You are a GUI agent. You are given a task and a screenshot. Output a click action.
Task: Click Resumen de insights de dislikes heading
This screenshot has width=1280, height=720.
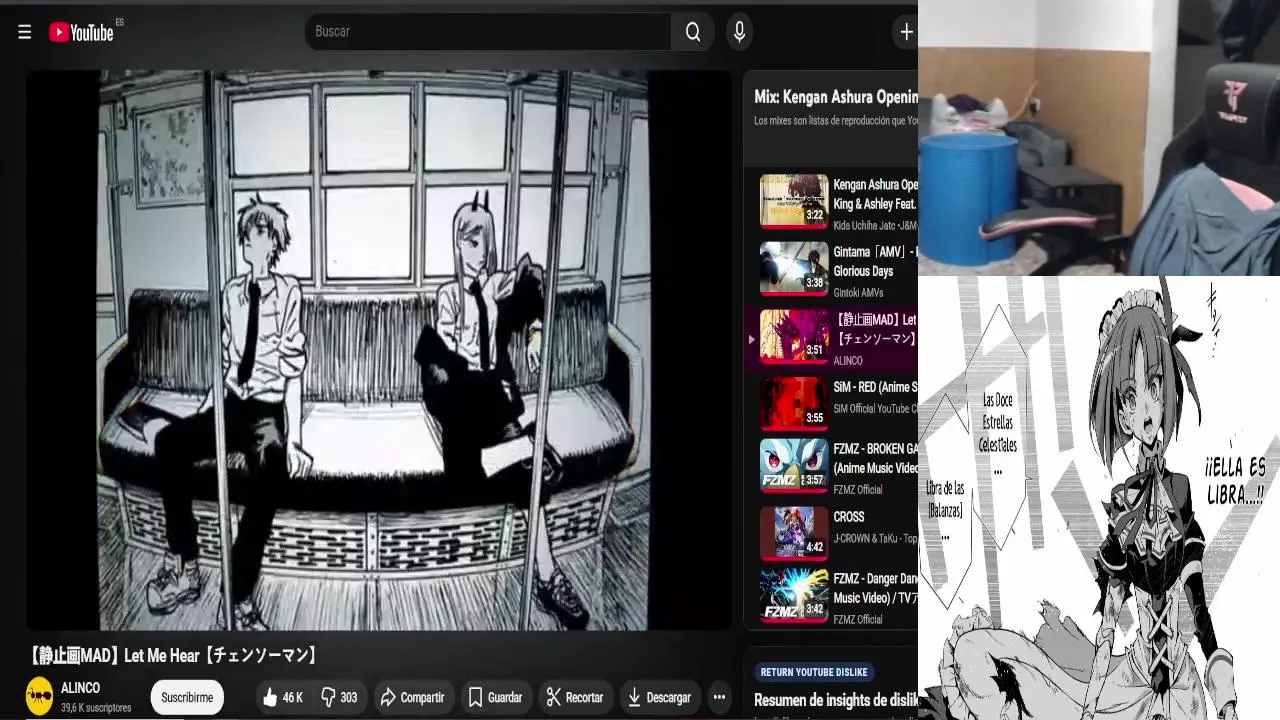pos(836,700)
